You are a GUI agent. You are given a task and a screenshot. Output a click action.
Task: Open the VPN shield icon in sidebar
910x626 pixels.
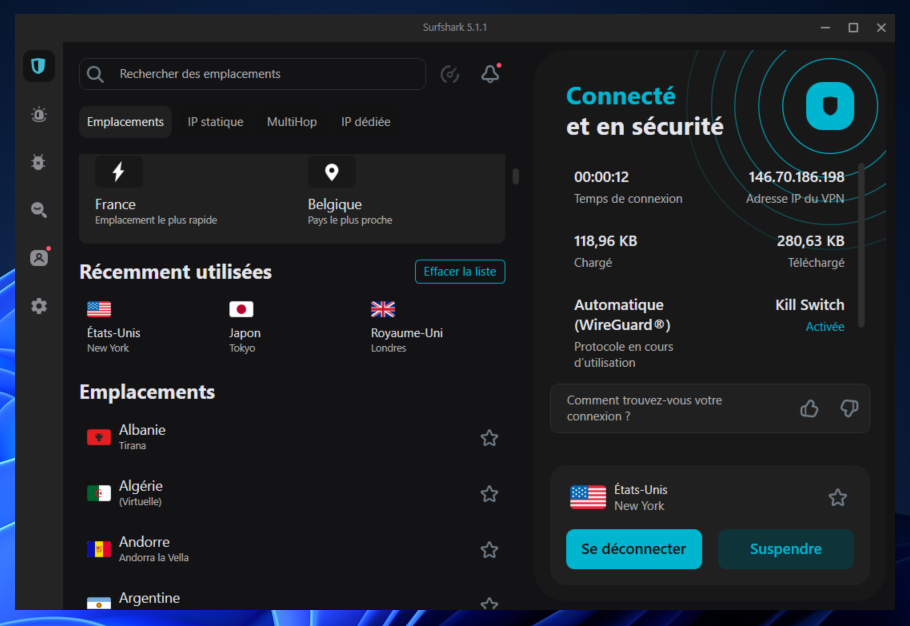coord(39,66)
